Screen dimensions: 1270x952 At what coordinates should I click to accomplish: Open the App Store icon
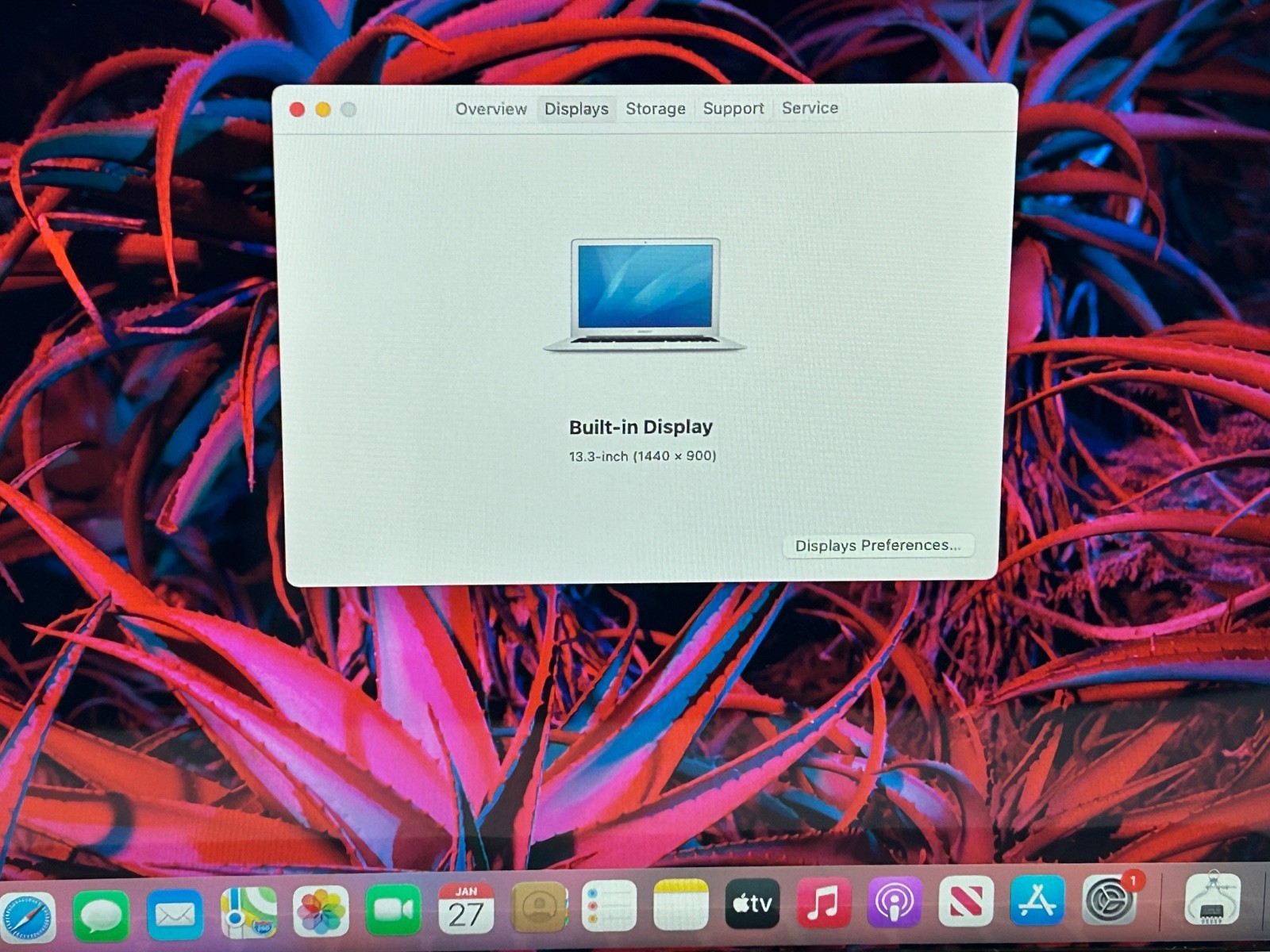pos(1037,900)
